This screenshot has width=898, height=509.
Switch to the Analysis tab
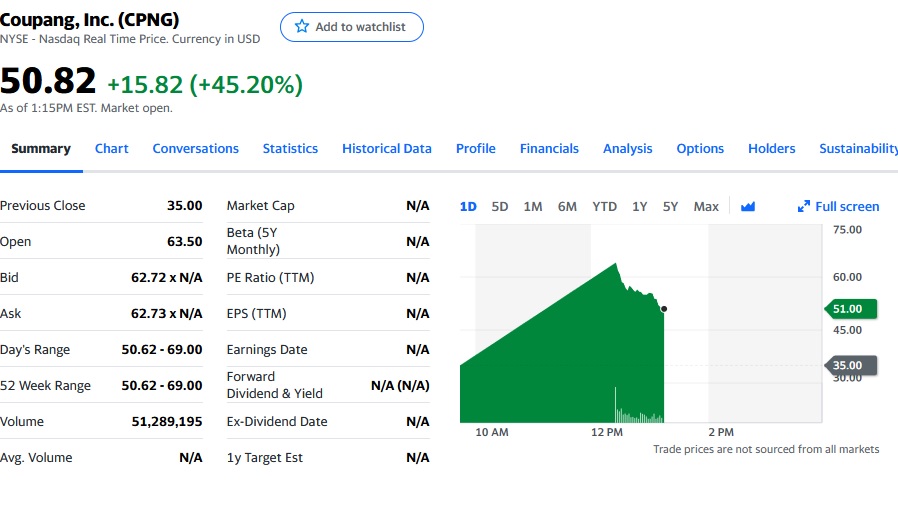[628, 149]
